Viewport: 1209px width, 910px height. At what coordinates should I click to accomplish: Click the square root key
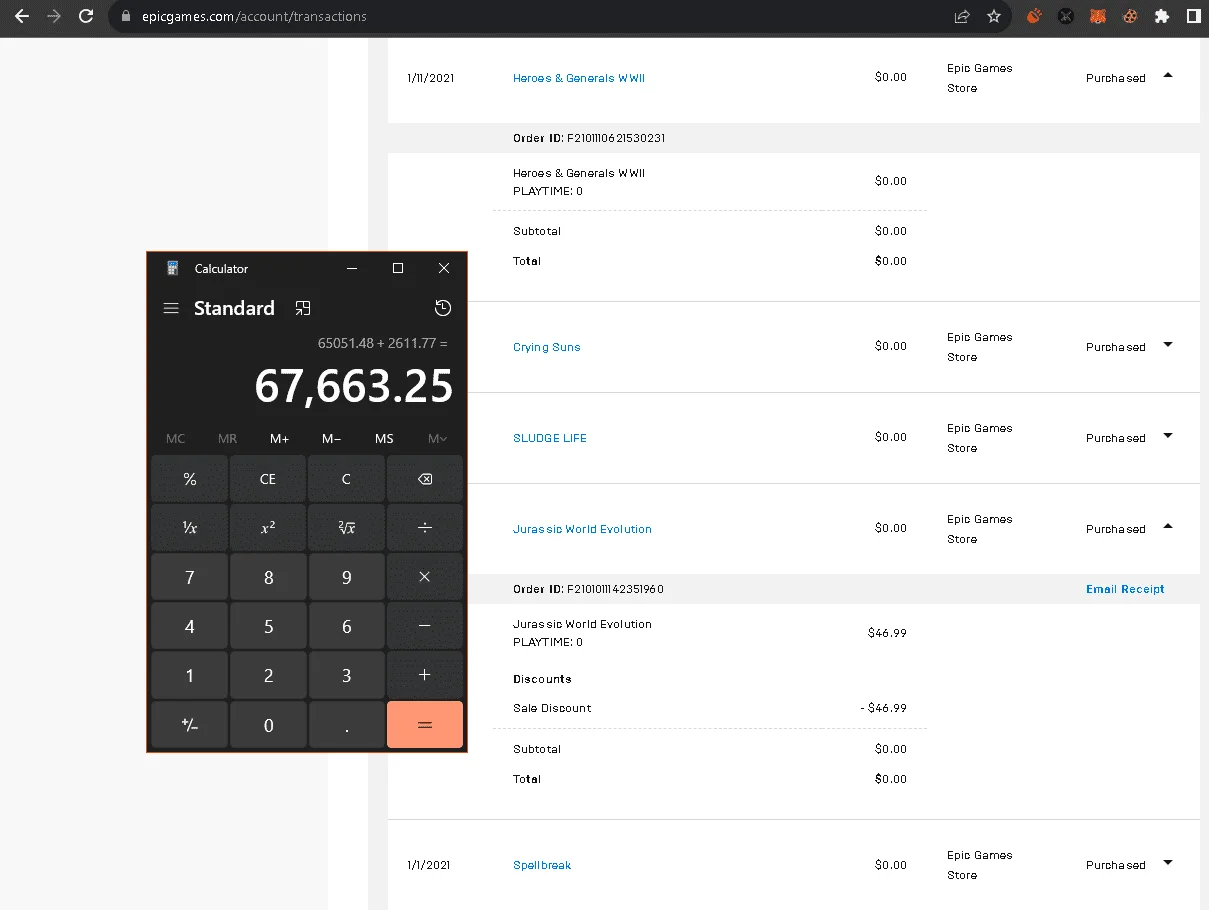[x=346, y=528]
